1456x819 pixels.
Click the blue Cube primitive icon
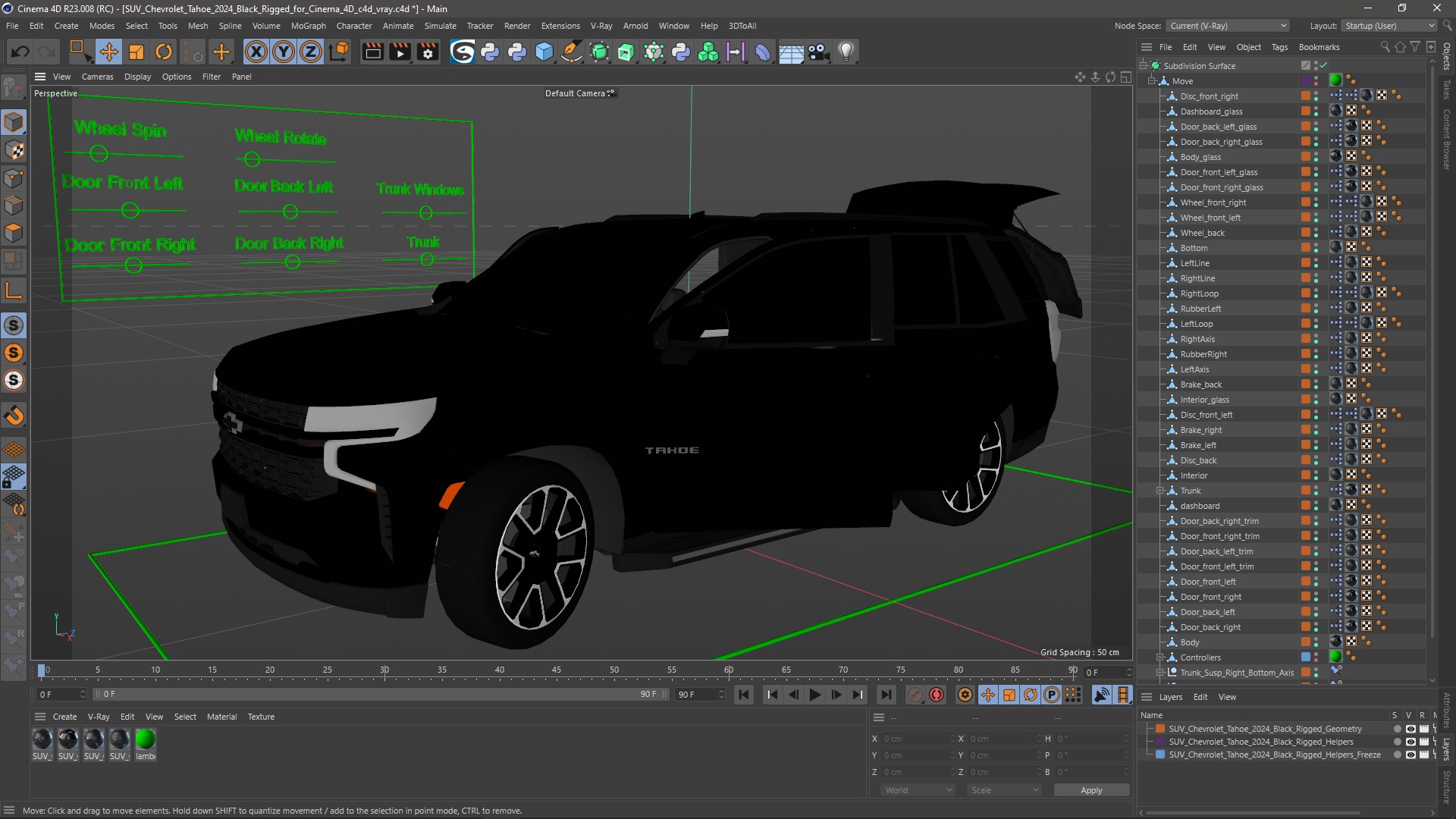pyautogui.click(x=544, y=52)
